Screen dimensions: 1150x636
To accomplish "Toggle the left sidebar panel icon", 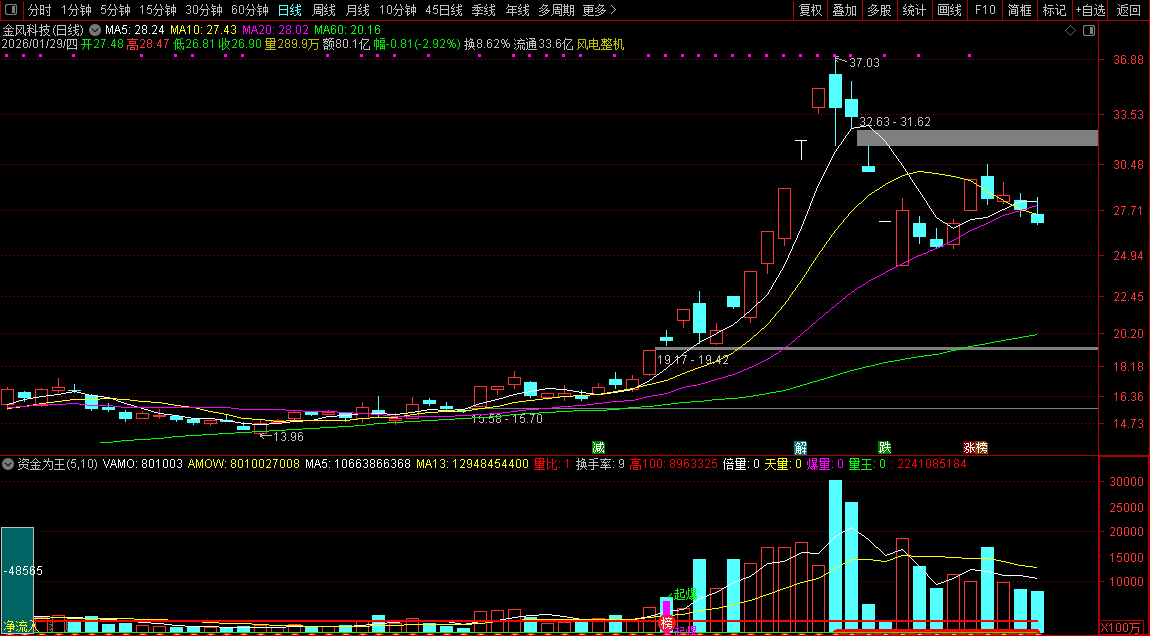I will [x=11, y=10].
